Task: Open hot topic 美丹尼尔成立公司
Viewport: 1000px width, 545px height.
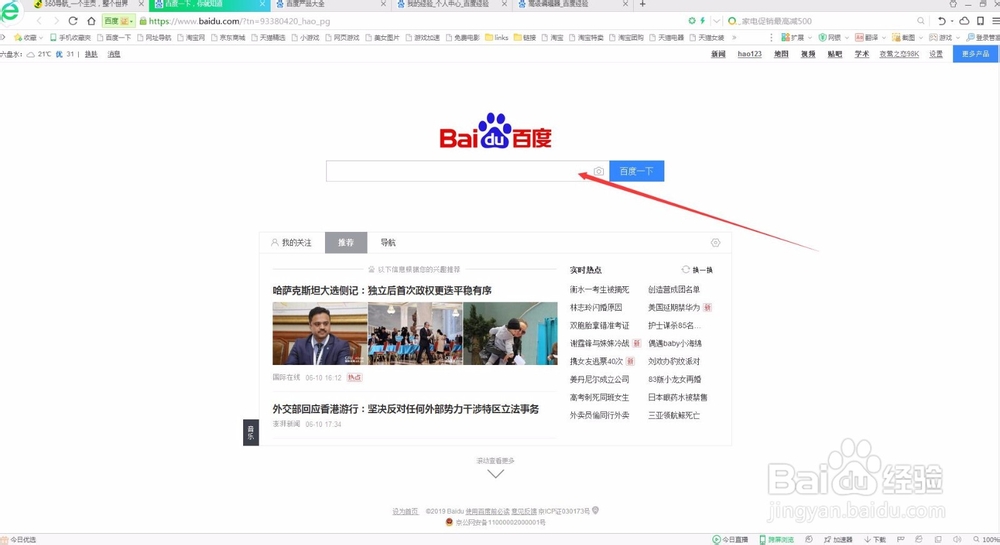Action: click(599, 379)
